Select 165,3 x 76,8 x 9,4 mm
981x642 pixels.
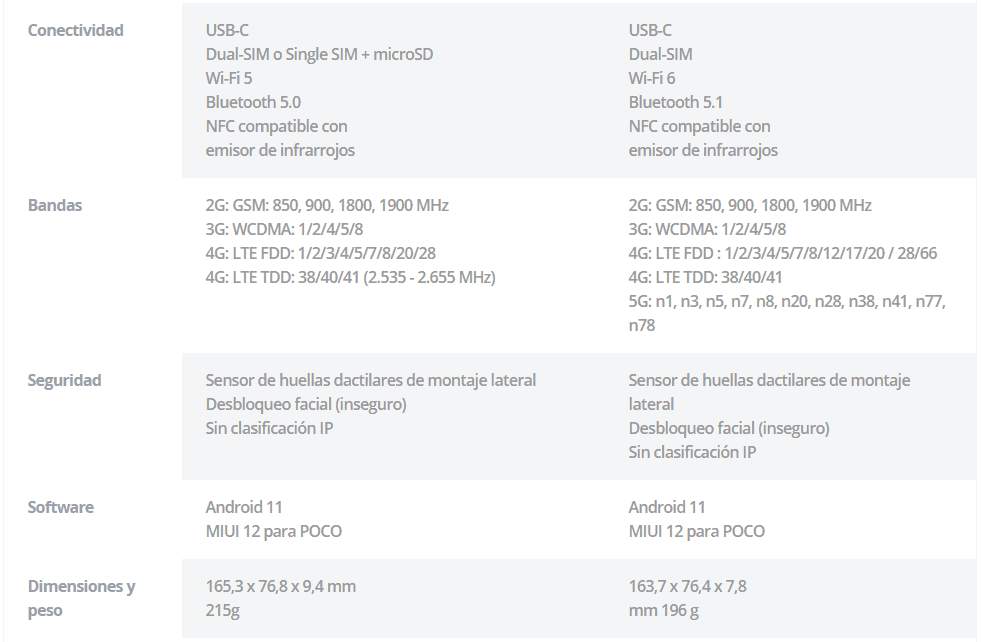(281, 586)
